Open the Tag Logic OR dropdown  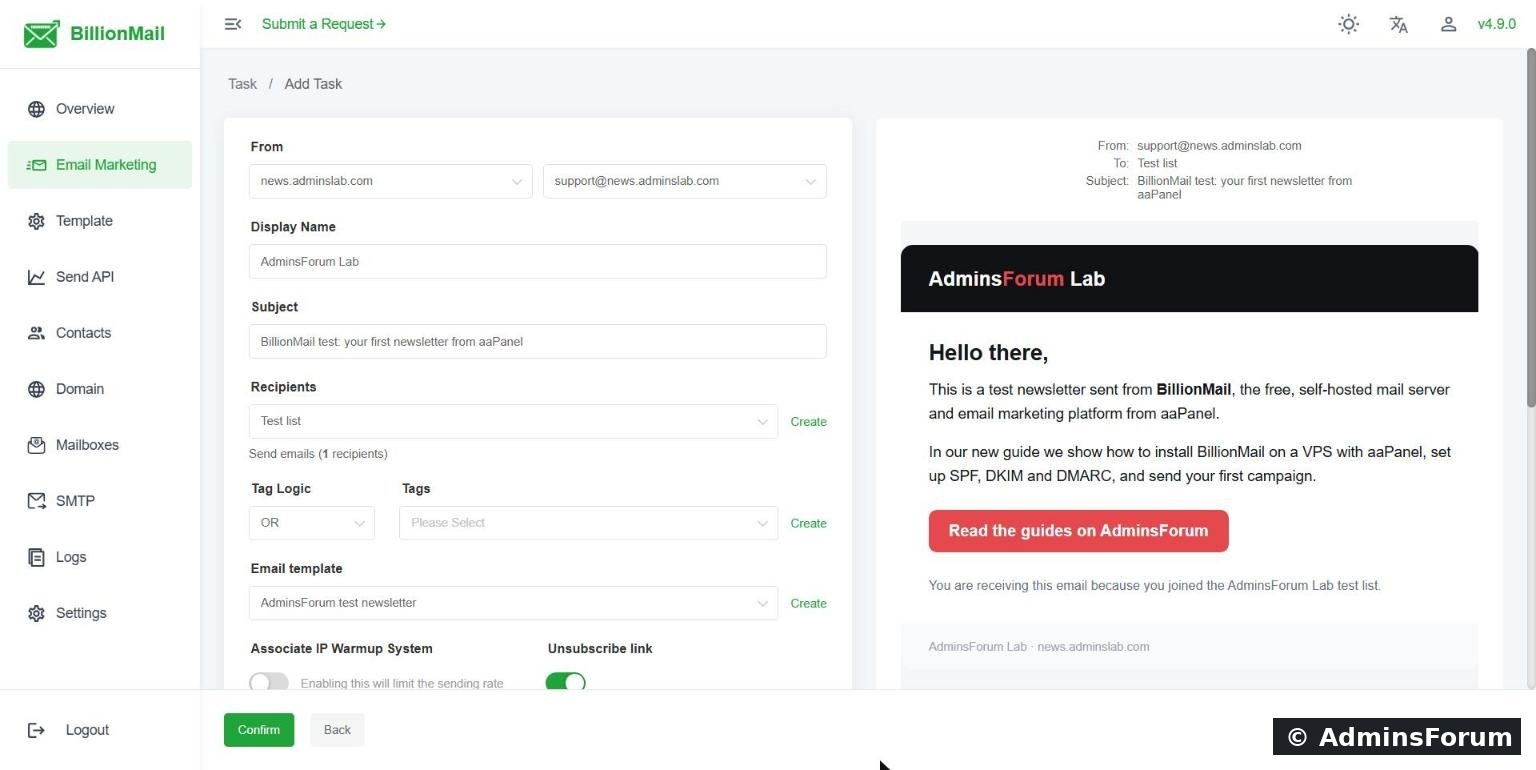(x=312, y=523)
